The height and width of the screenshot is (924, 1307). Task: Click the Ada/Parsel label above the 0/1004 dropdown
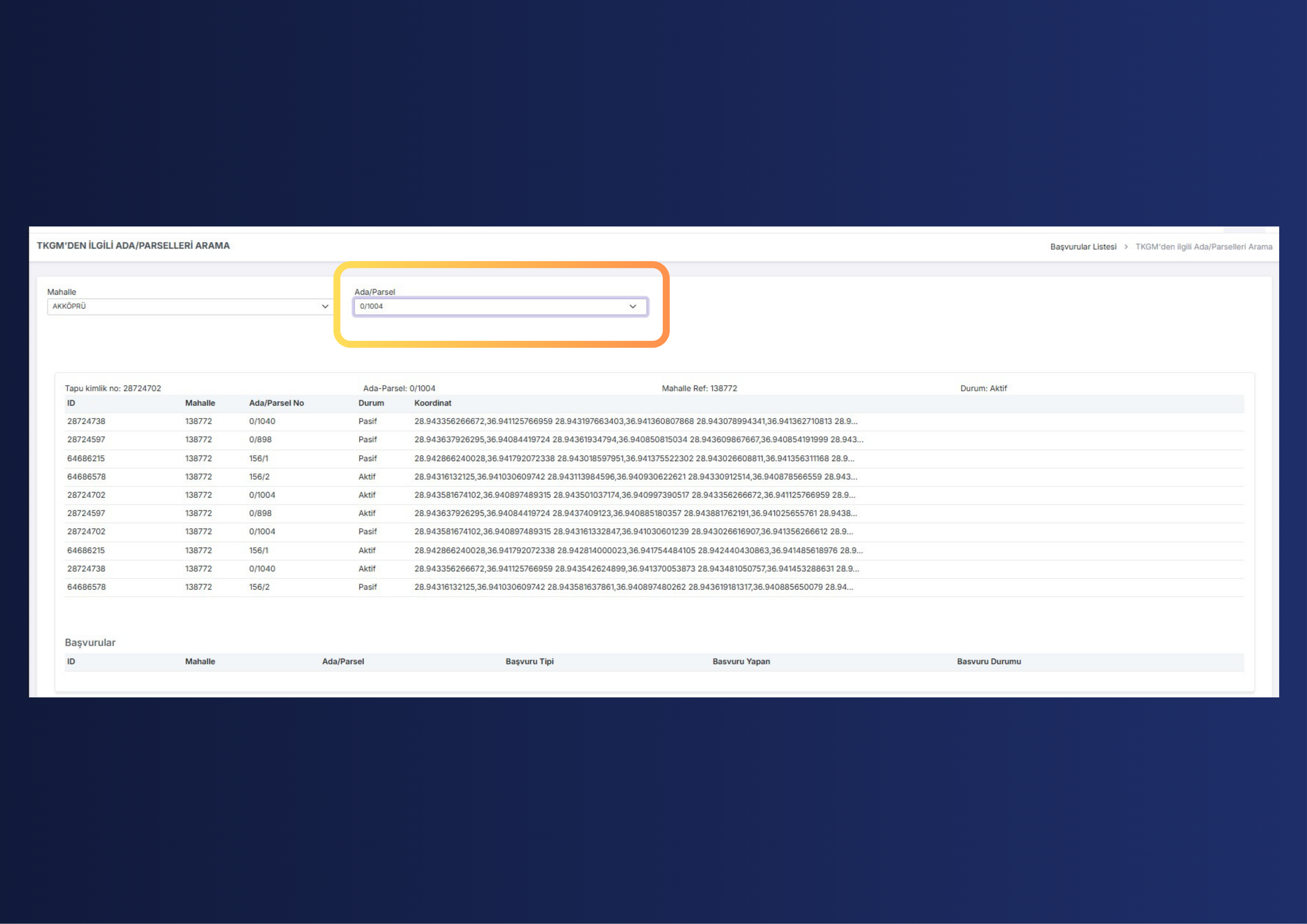pos(375,292)
